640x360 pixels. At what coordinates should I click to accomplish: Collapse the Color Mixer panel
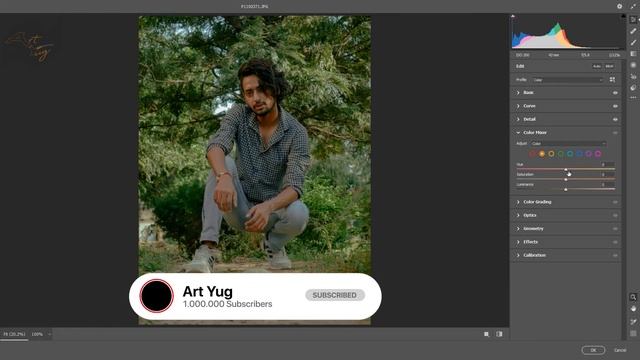pos(518,133)
